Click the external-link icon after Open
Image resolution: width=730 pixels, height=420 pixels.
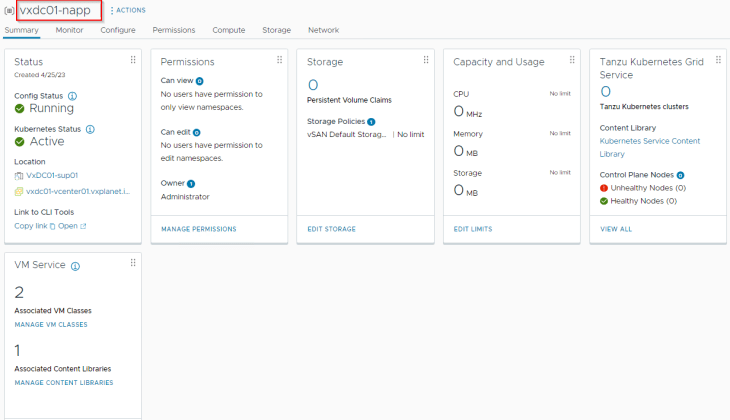(x=83, y=226)
